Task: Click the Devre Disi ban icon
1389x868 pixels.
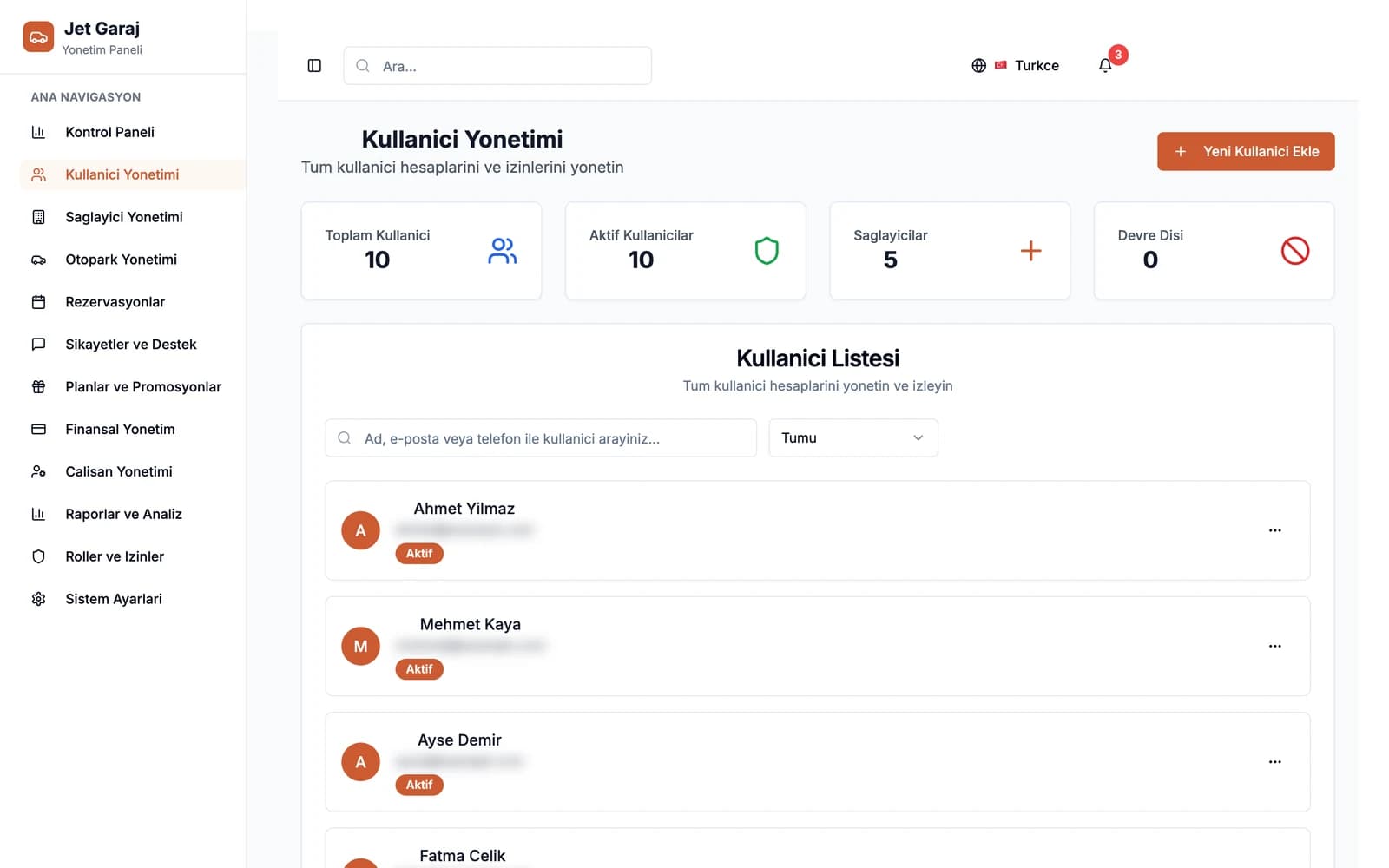Action: pyautogui.click(x=1294, y=251)
